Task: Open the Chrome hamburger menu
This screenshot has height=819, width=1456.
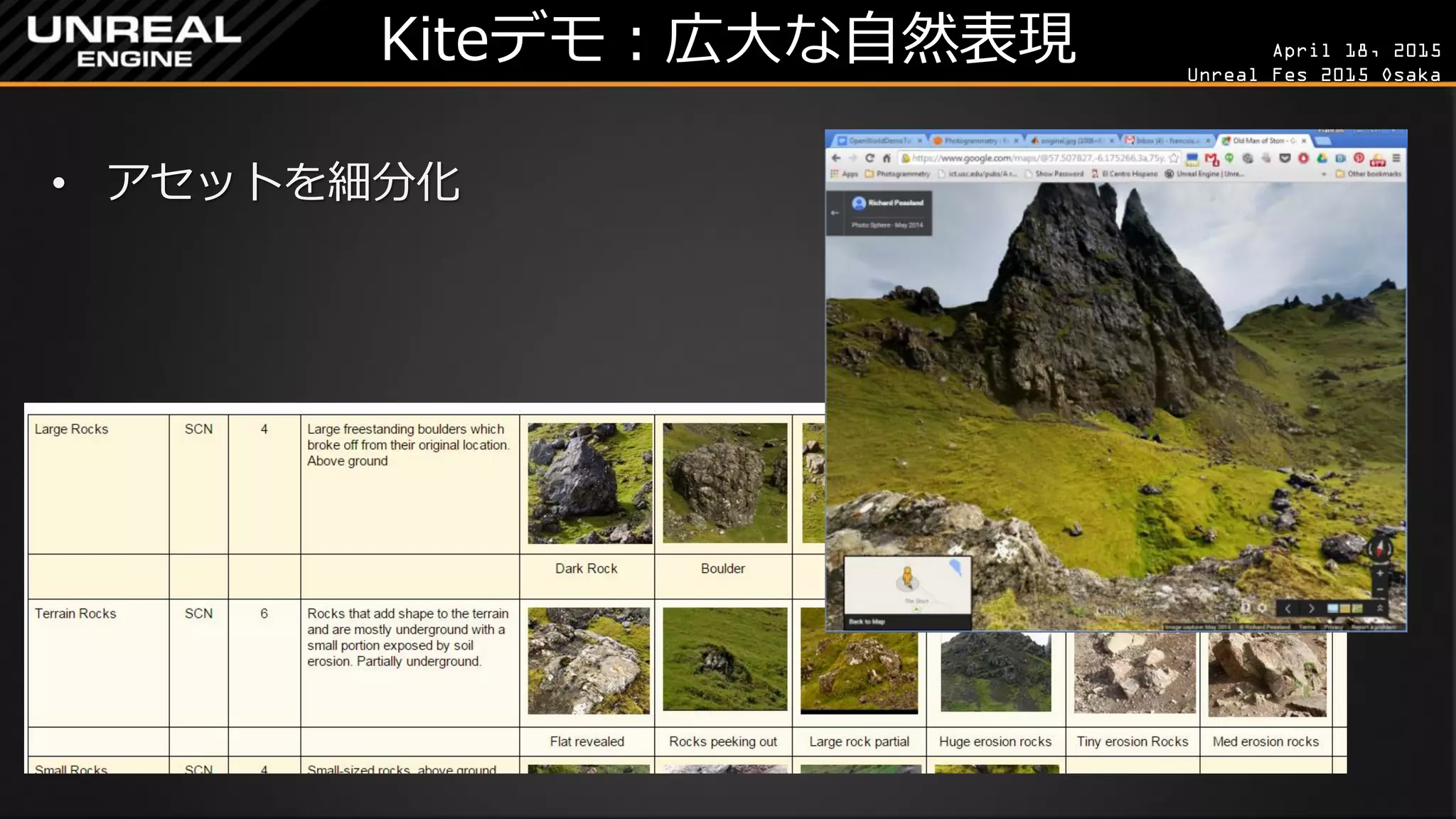Action: click(1396, 158)
